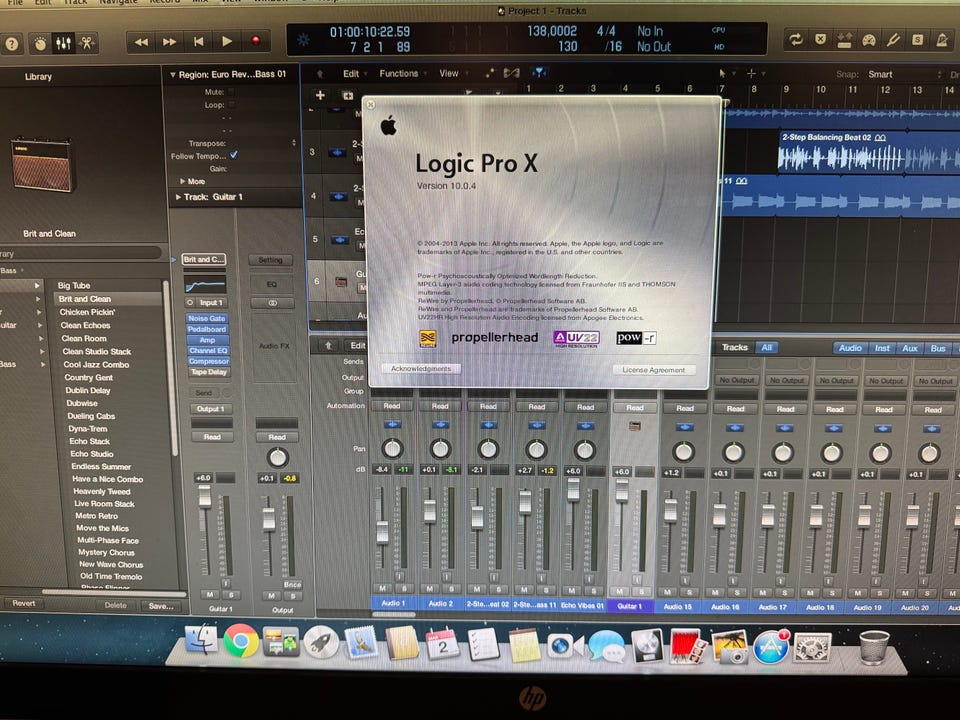Solo the Guitar 1 inspector channel strip
The image size is (960, 720).
(231, 594)
